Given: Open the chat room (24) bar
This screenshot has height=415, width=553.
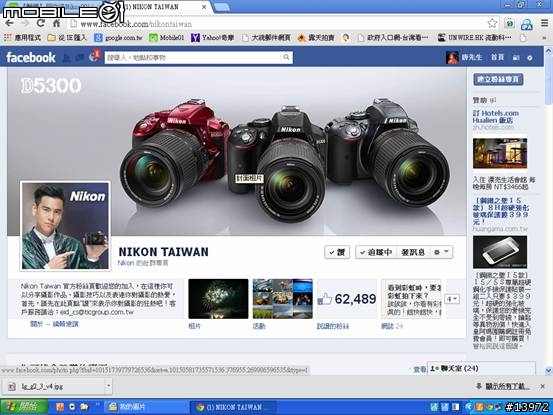Looking at the screenshot, I should click(x=481, y=368).
